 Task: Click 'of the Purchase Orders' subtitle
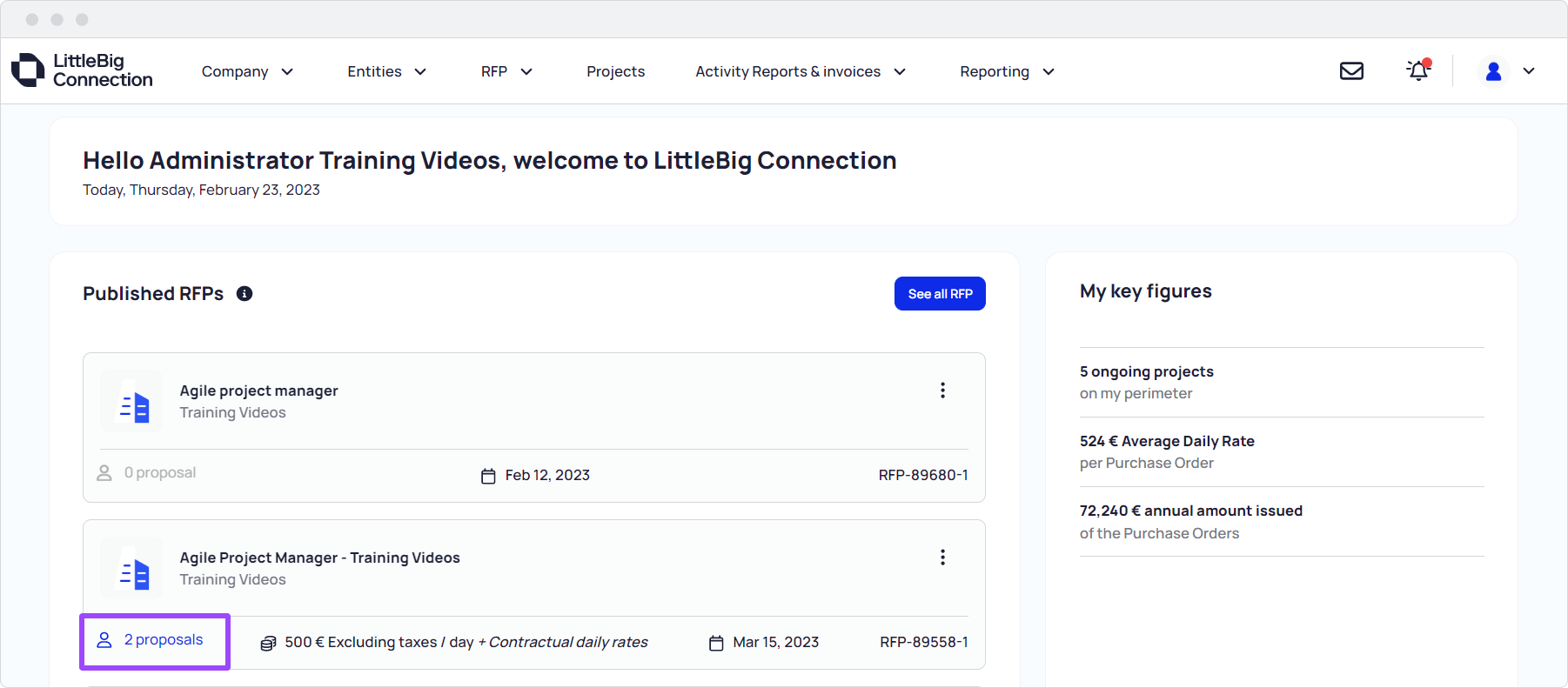point(1160,534)
